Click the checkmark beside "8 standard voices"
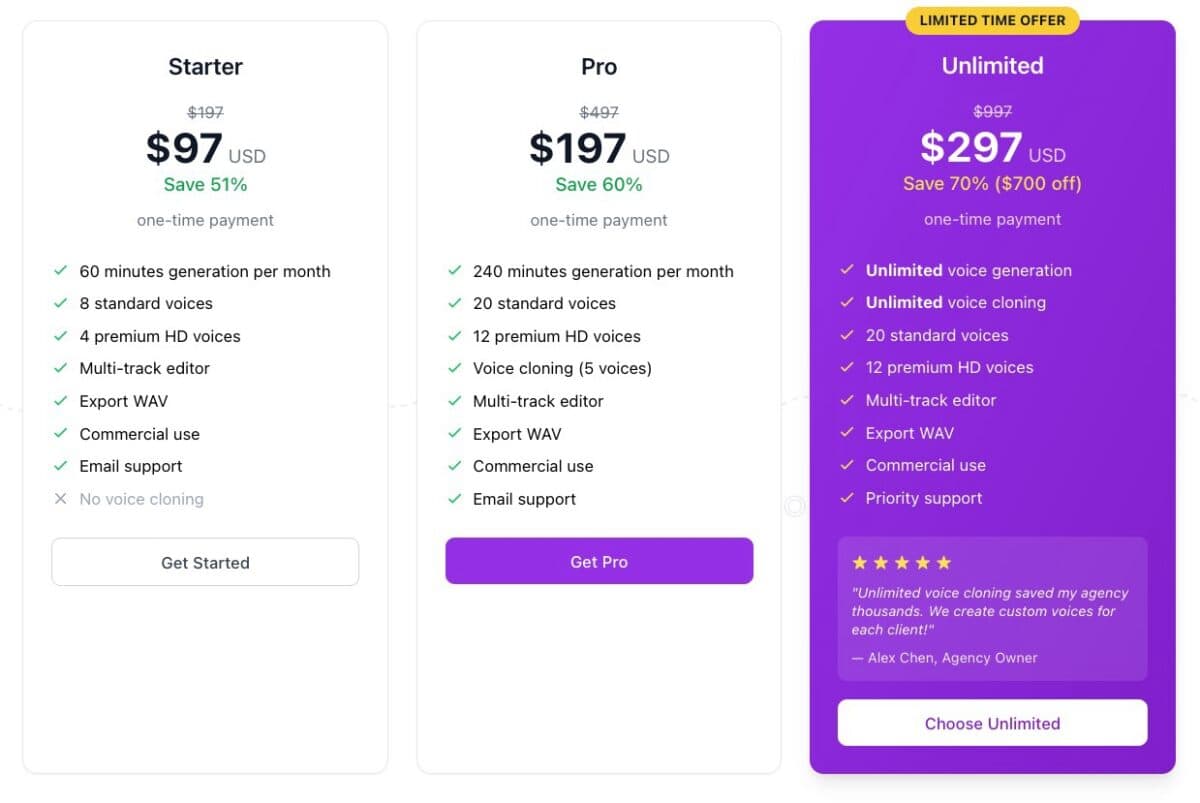Screen dimensions: 1200x803 (x=59, y=303)
